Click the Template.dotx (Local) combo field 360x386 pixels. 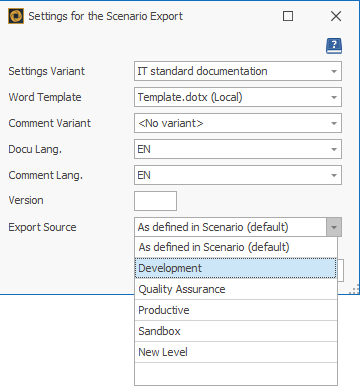238,97
